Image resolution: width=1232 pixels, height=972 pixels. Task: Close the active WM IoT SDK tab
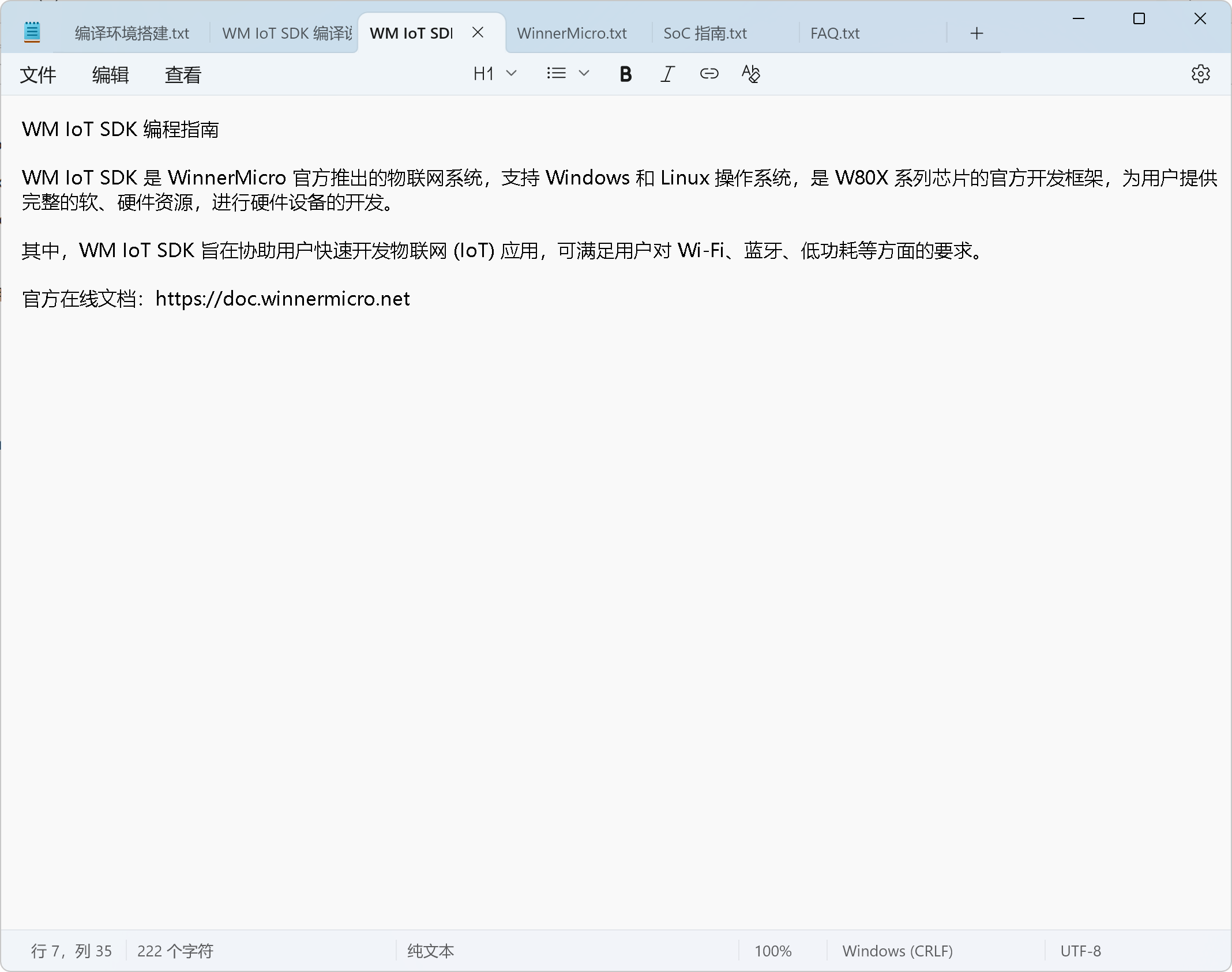click(x=478, y=33)
